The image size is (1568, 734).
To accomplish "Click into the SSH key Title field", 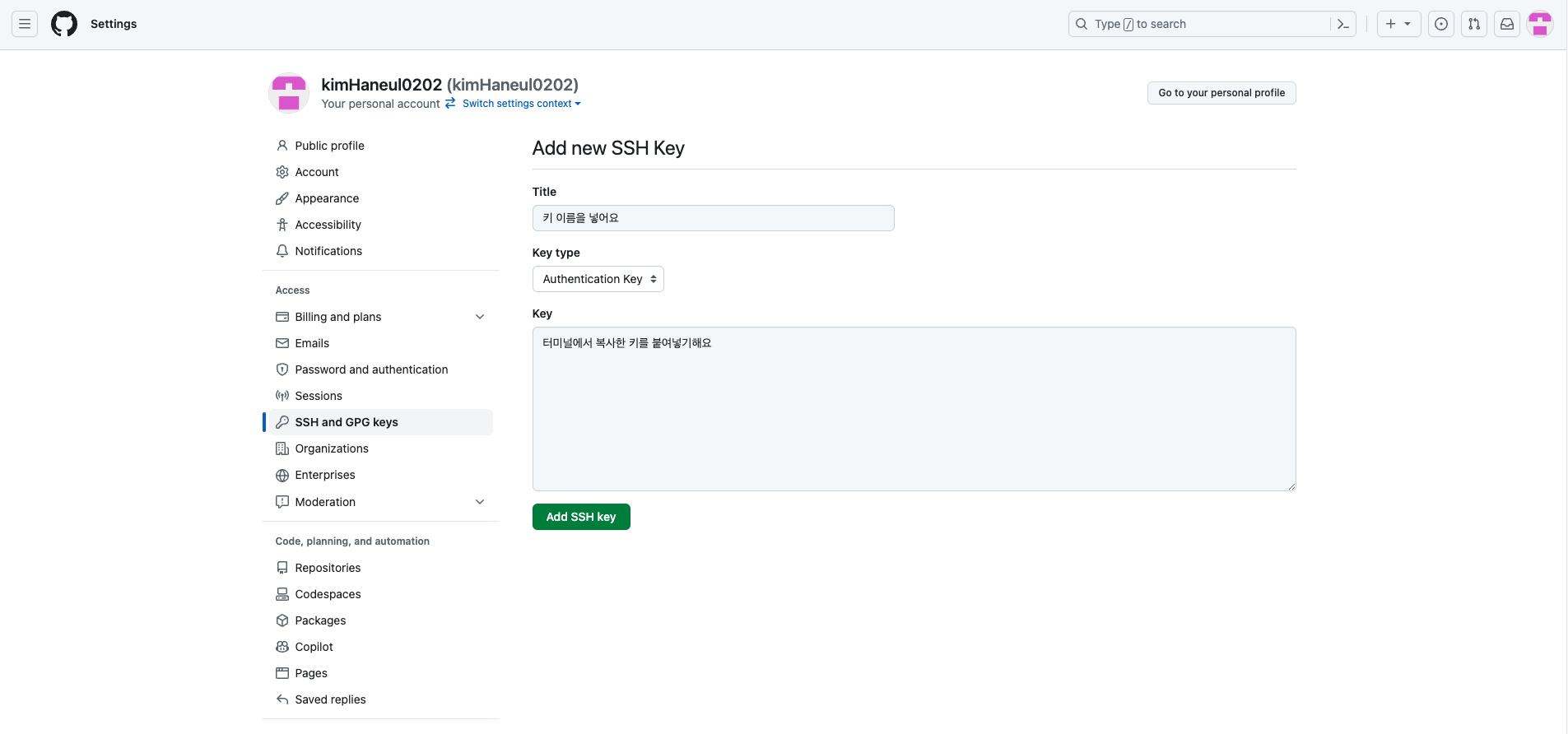I will point(713,218).
